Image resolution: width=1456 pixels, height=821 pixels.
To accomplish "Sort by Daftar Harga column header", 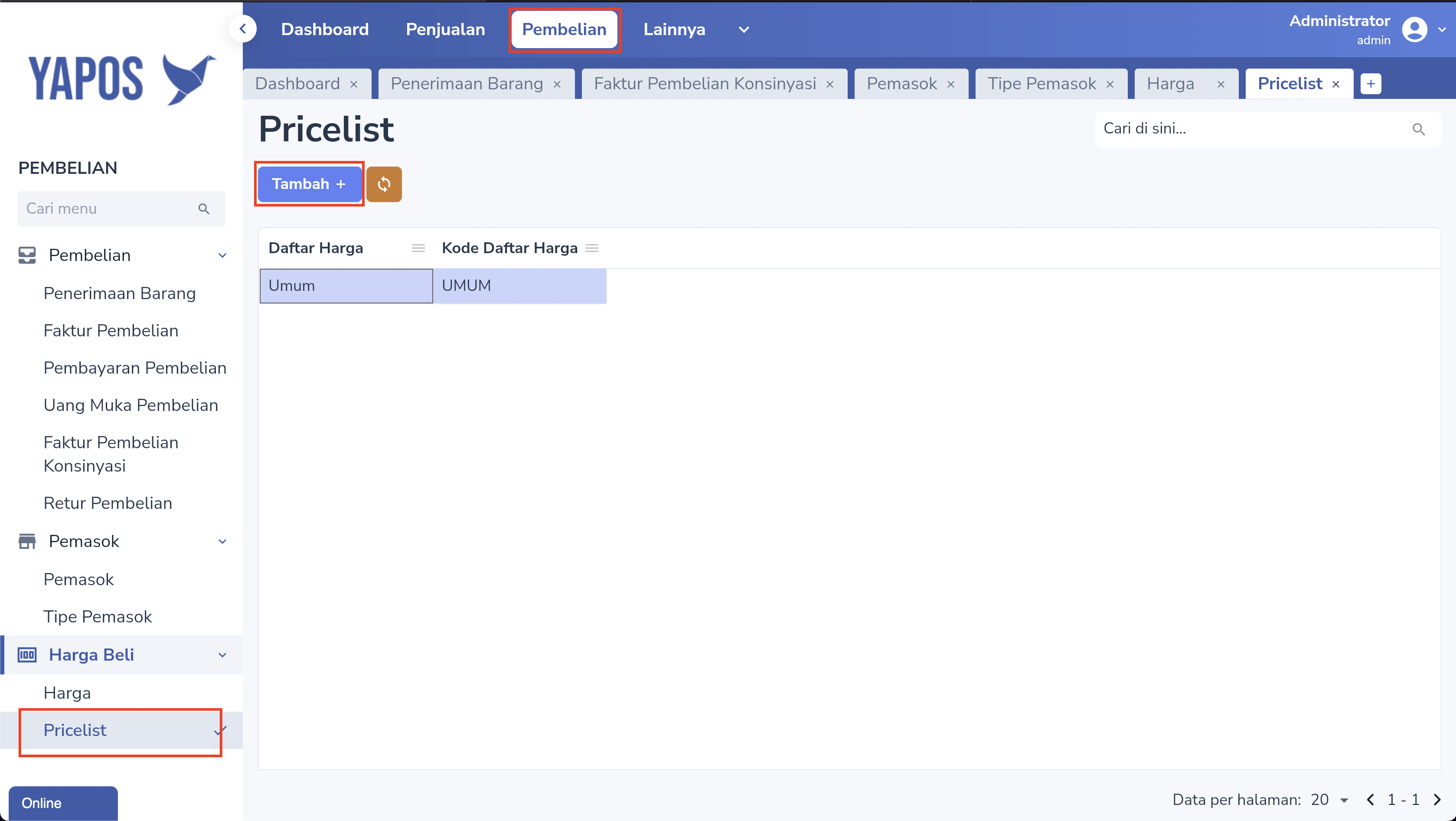I will tap(316, 248).
